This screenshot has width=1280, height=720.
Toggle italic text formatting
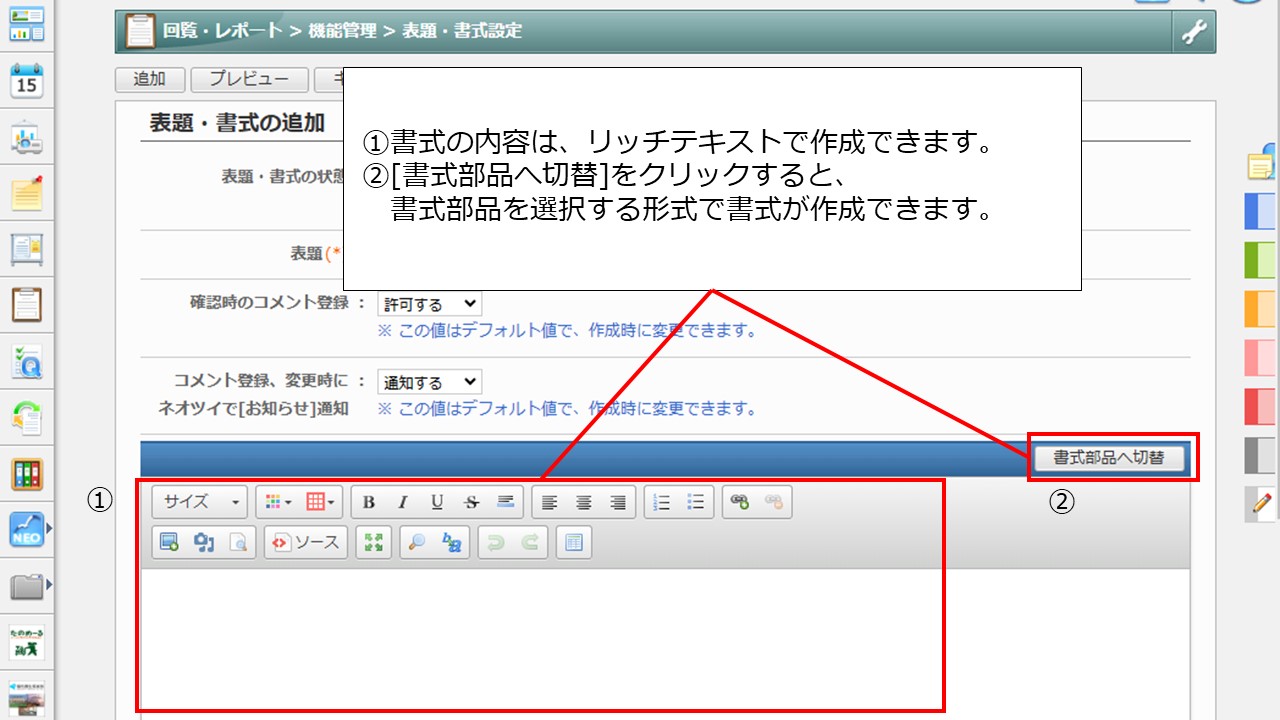403,502
